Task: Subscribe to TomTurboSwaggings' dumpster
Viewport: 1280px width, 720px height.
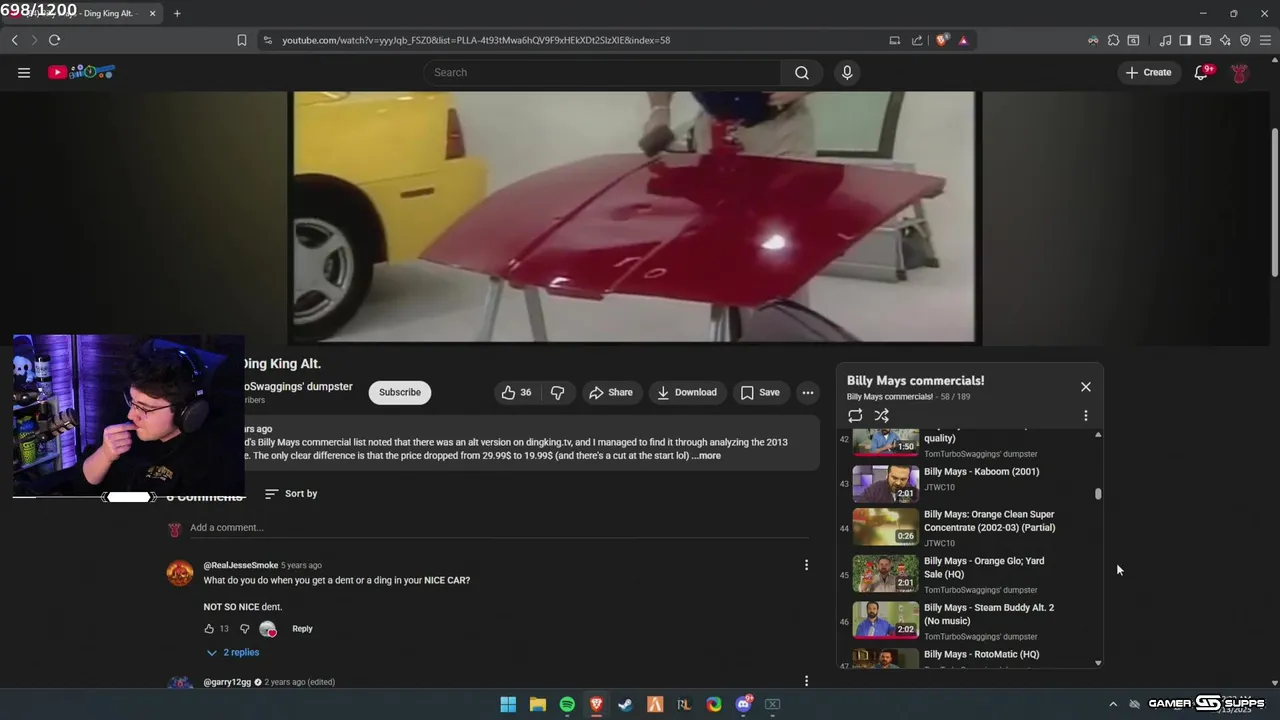Action: [400, 392]
